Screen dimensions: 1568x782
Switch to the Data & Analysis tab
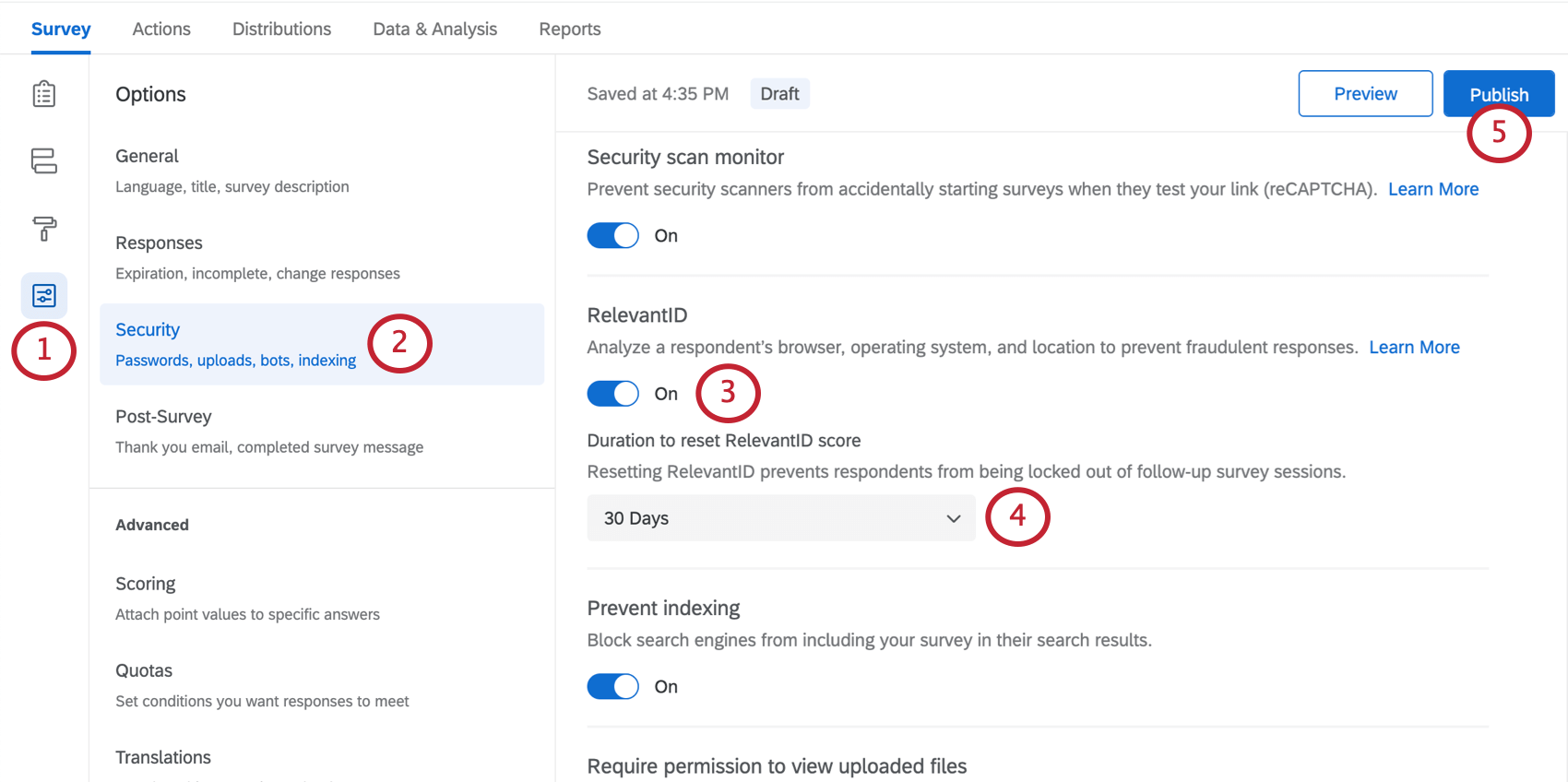tap(434, 29)
